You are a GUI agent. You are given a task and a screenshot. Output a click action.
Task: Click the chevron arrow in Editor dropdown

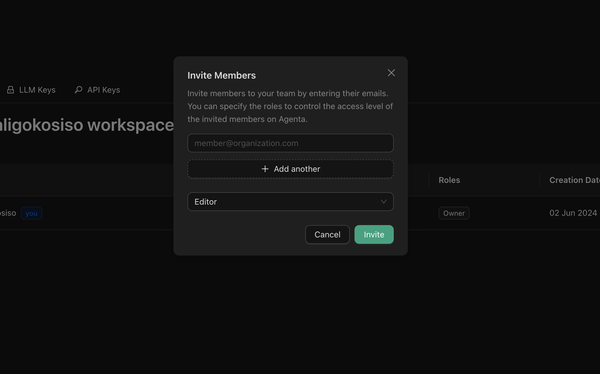pyautogui.click(x=383, y=202)
